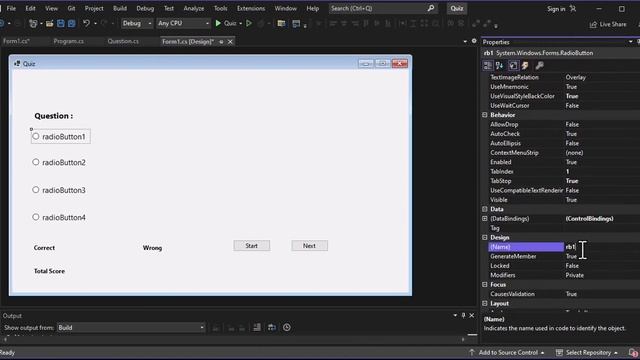Click Add to Source Control

507,353
